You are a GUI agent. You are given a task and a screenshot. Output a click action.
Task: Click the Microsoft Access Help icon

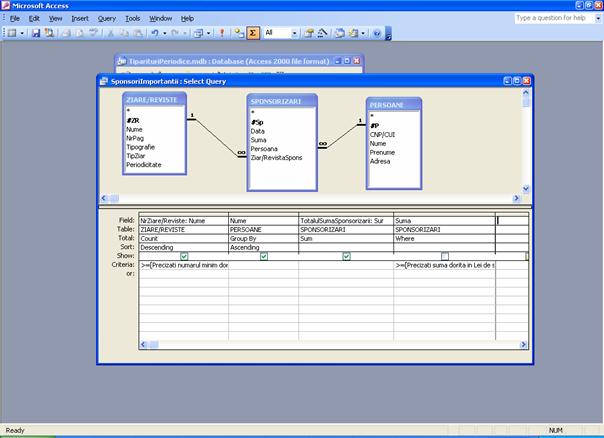tap(377, 33)
